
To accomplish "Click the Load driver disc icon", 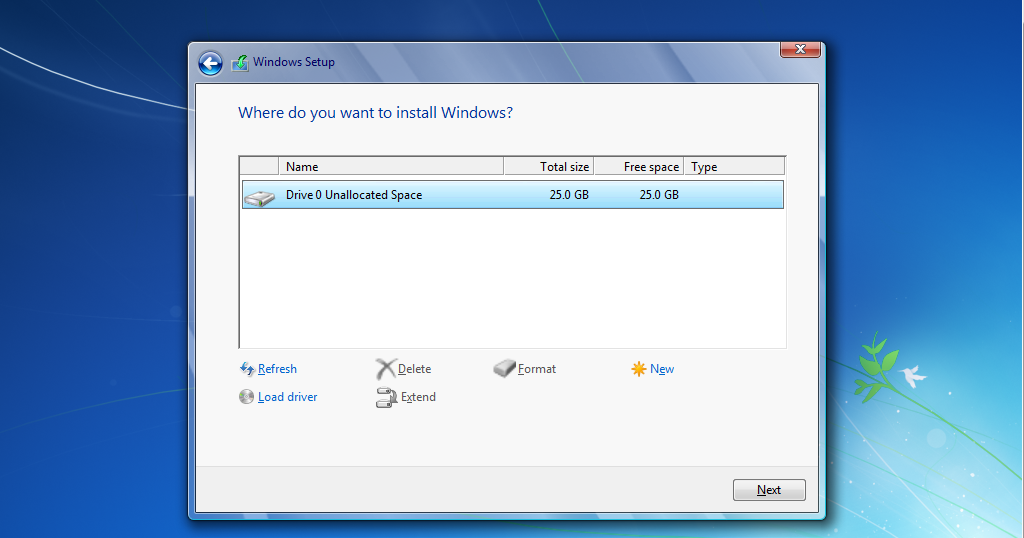I will point(246,397).
